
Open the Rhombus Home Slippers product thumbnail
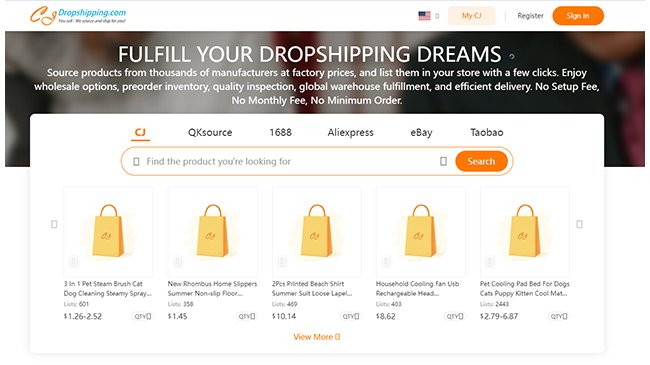213,231
